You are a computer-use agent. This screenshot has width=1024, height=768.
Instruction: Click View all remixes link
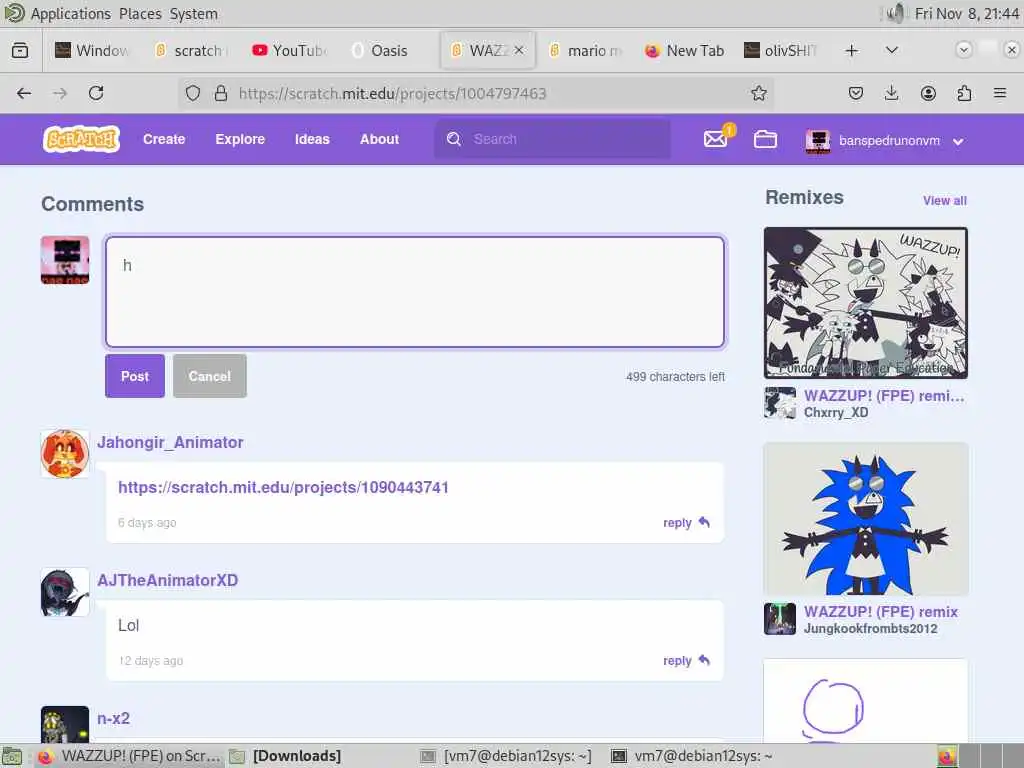pos(944,200)
